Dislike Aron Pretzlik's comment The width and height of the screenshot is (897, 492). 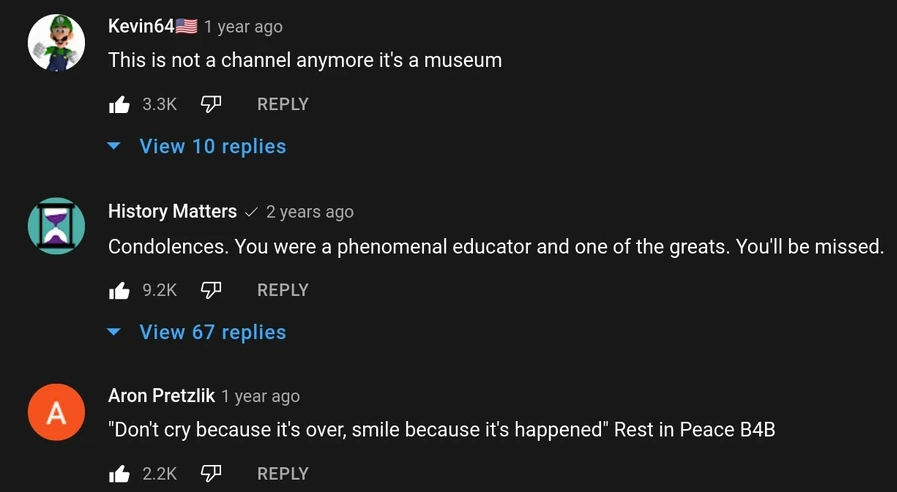pos(211,474)
